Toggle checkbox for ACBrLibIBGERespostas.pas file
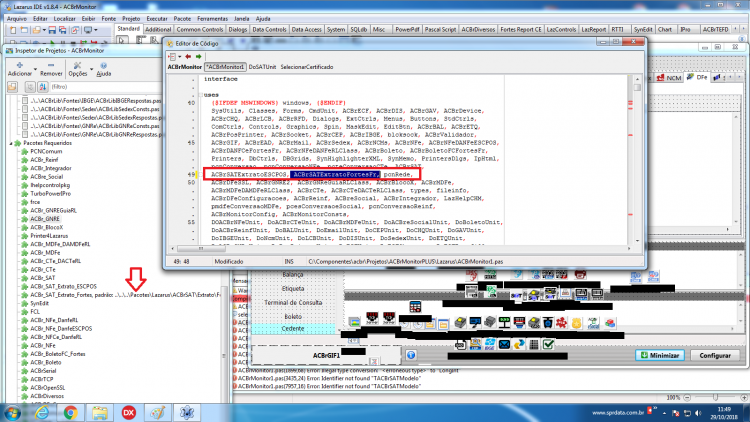Viewport: 750px width, 422px height. [25, 101]
